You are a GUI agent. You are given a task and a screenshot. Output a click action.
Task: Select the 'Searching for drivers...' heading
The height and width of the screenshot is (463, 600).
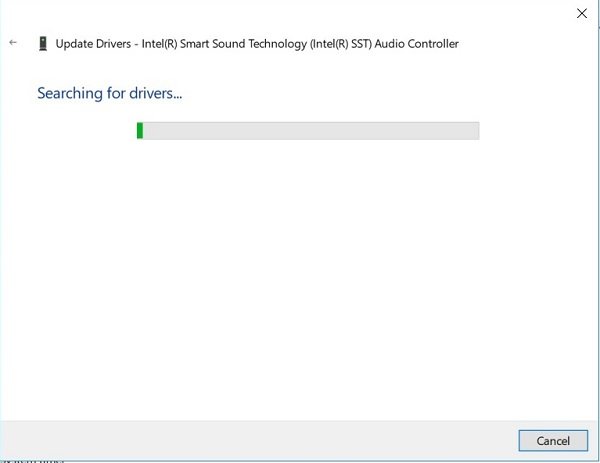109,93
